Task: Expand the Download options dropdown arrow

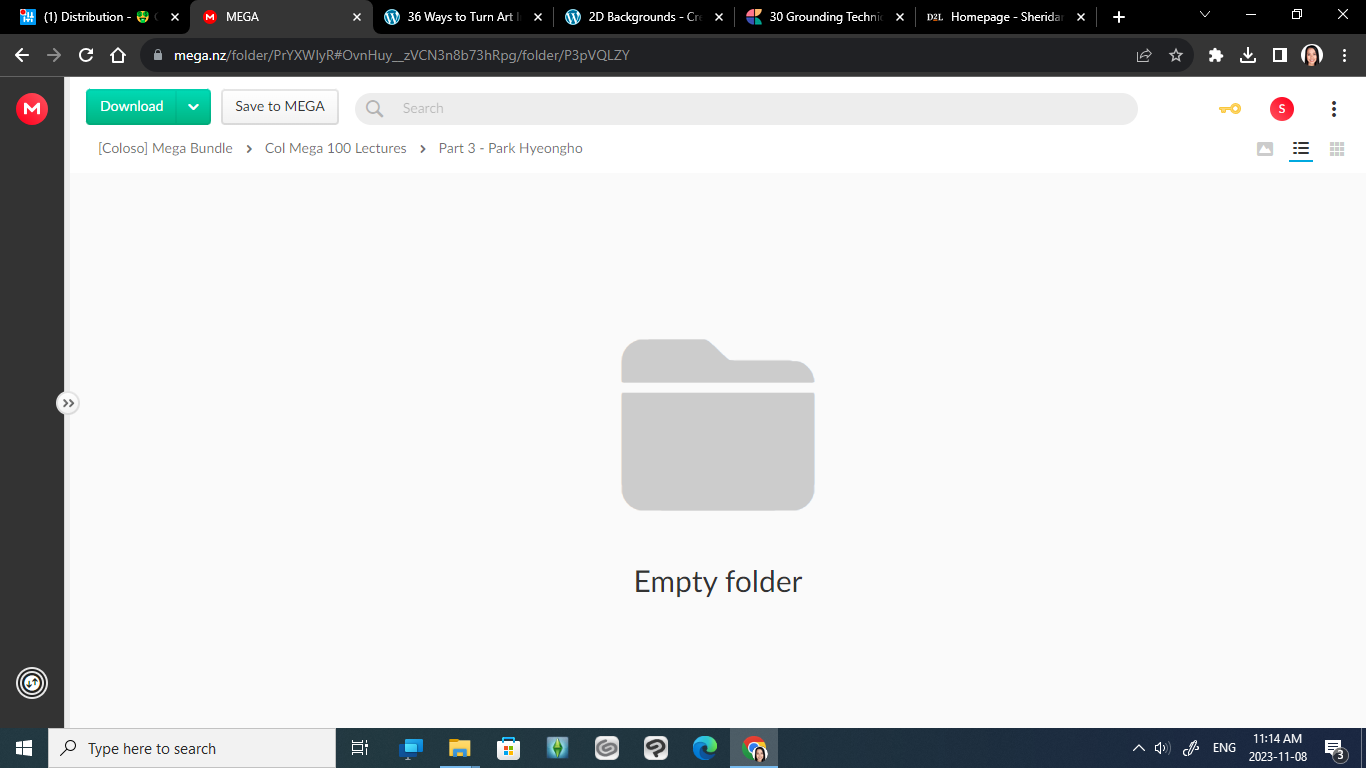Action: pyautogui.click(x=193, y=107)
